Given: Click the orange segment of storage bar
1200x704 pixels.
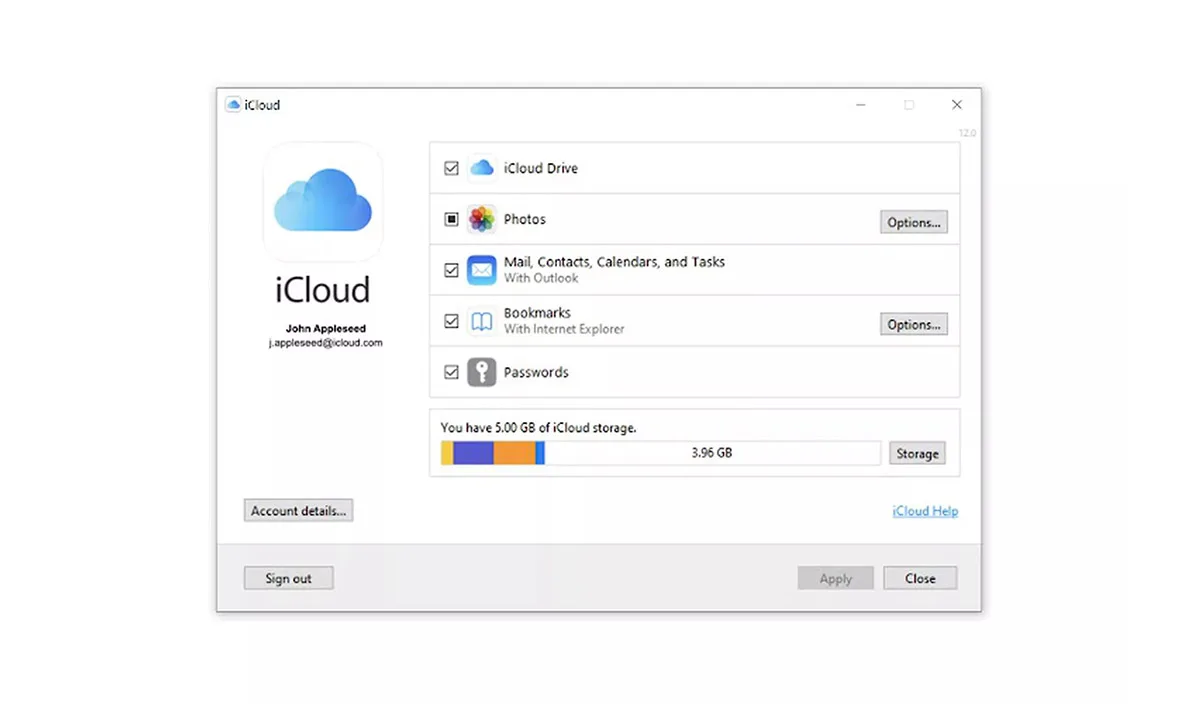Looking at the screenshot, I should (514, 453).
